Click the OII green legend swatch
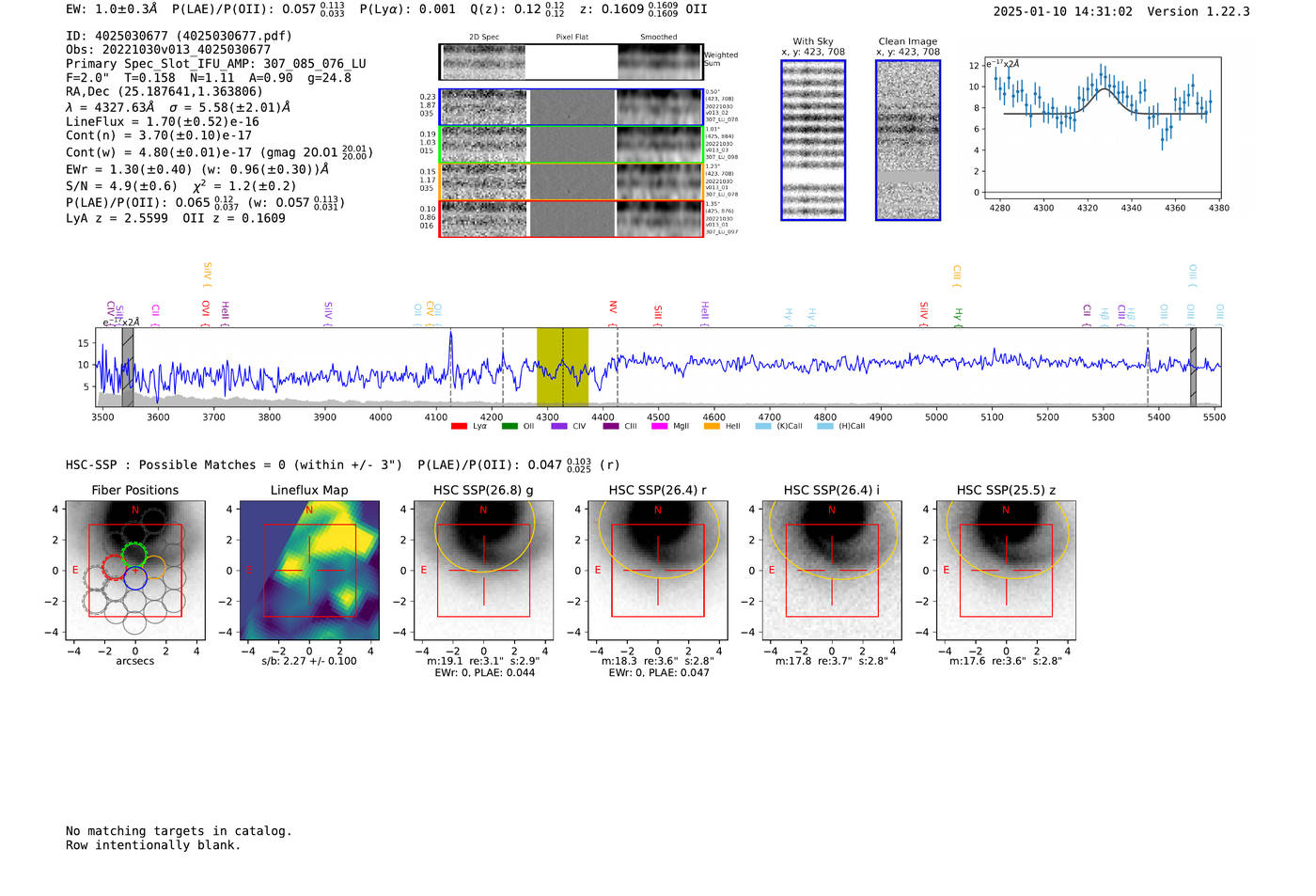This screenshot has width=1316, height=896. pyautogui.click(x=509, y=426)
